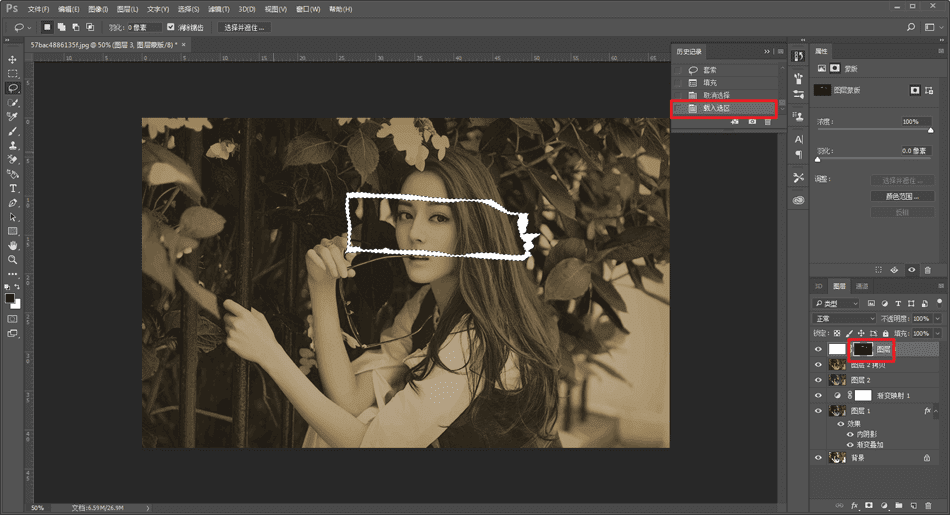Click 选择并遮住 button in options bar
This screenshot has height=515, width=950.
click(245, 27)
